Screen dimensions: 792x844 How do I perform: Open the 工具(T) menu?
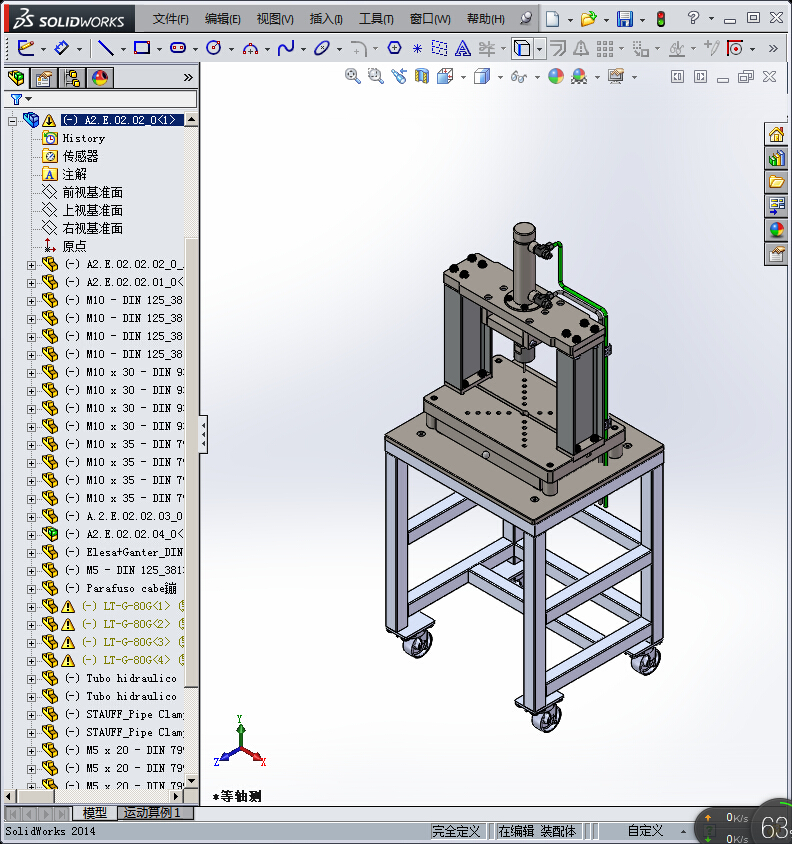(376, 19)
